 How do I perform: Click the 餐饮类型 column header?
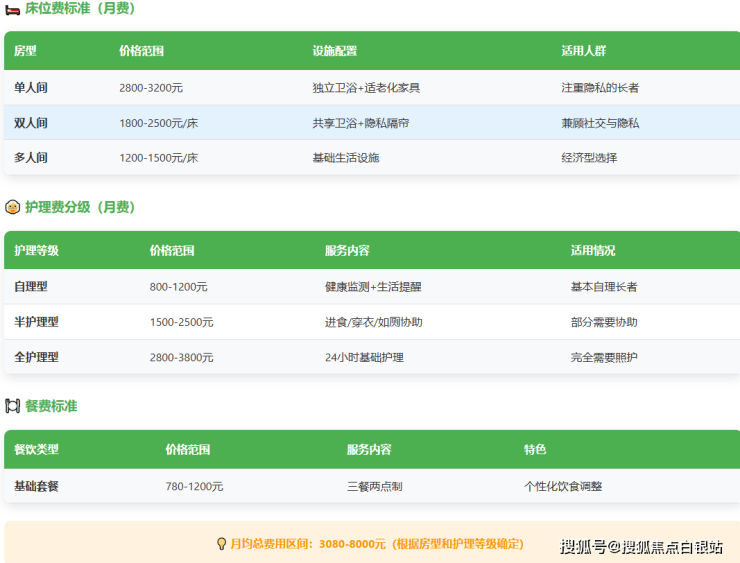click(36, 449)
